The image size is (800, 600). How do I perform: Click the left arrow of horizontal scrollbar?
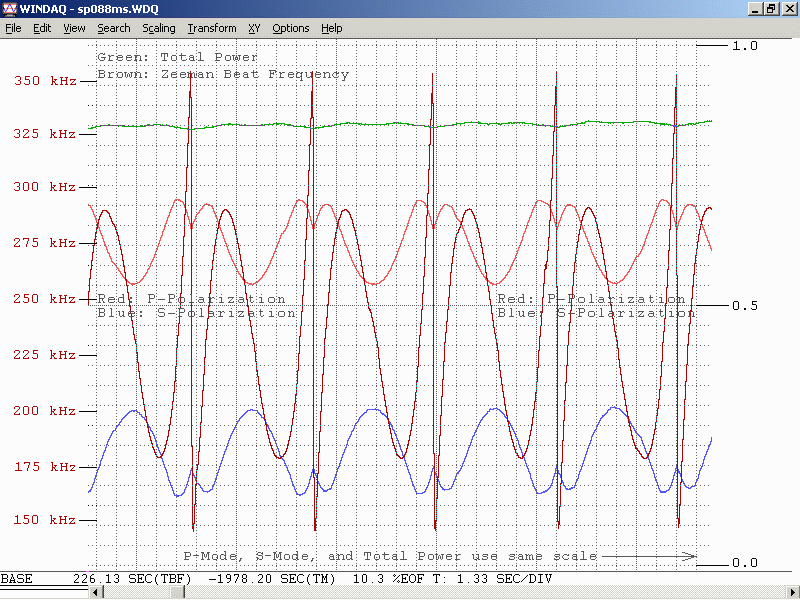[x=96, y=593]
